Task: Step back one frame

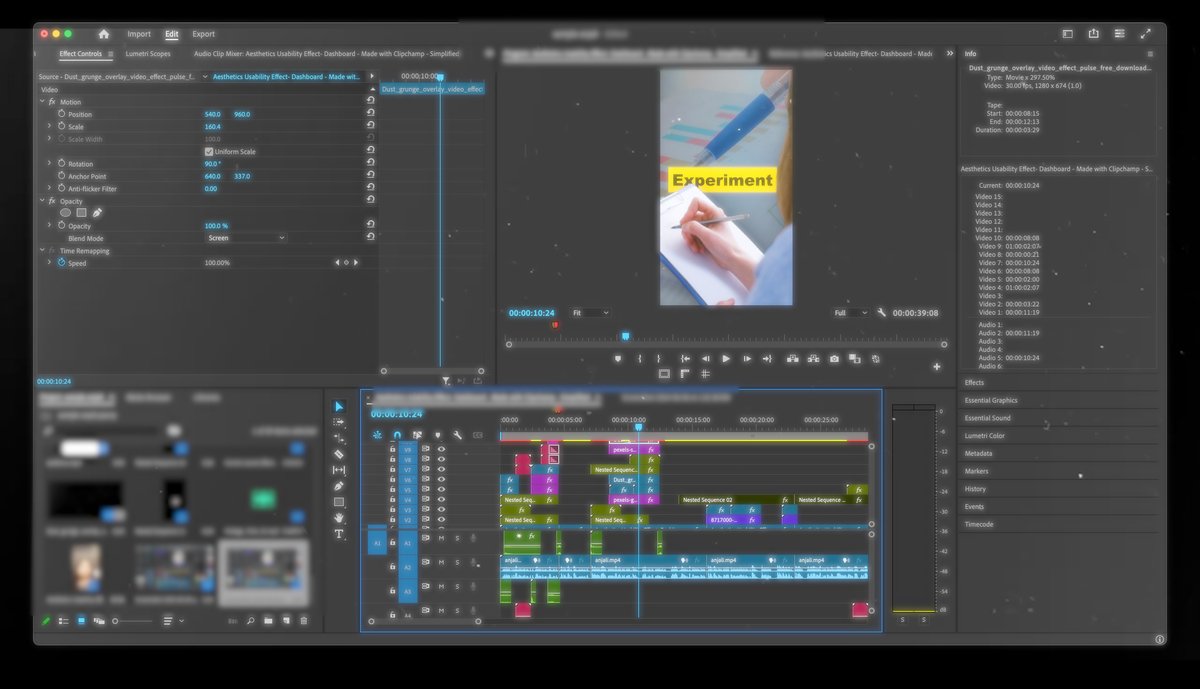Action: 706,358
